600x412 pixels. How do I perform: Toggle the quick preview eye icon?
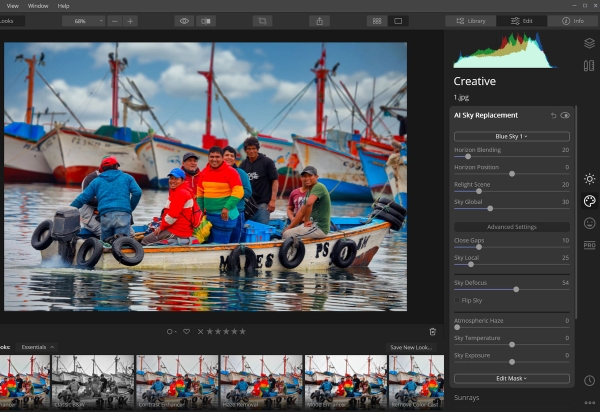coord(184,21)
